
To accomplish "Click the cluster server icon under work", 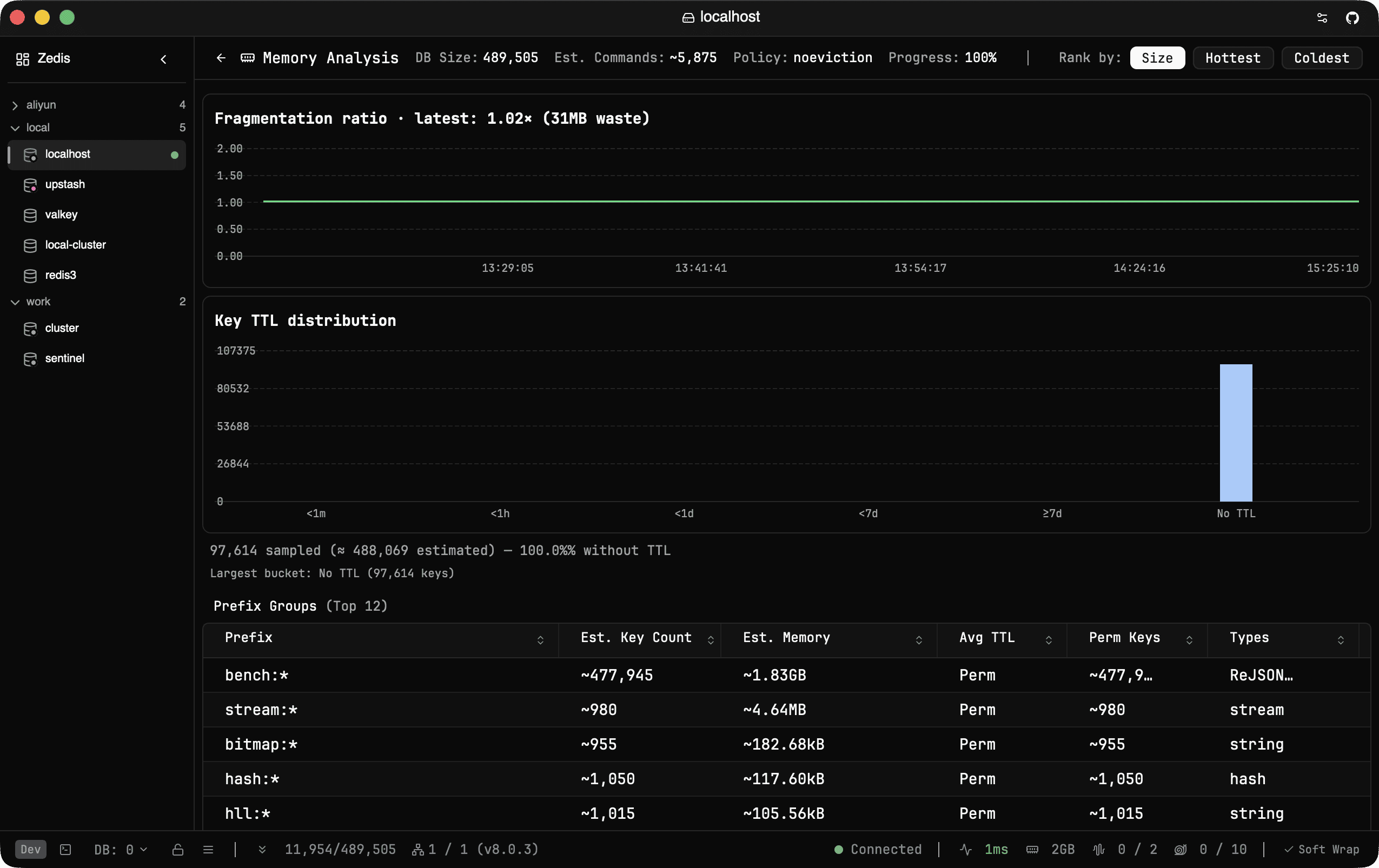I will pos(30,329).
